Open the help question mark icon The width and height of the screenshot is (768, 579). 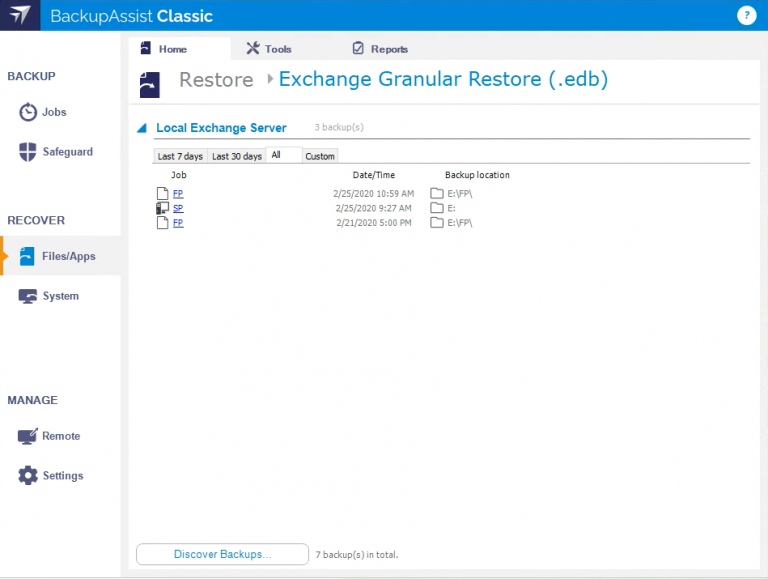[746, 15]
